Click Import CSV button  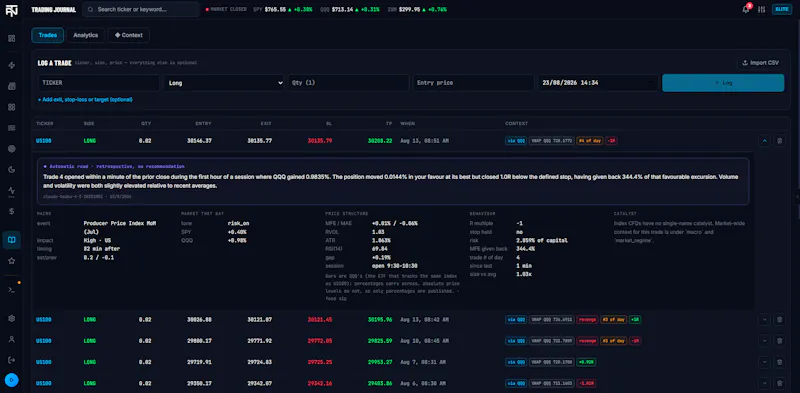pyautogui.click(x=760, y=63)
